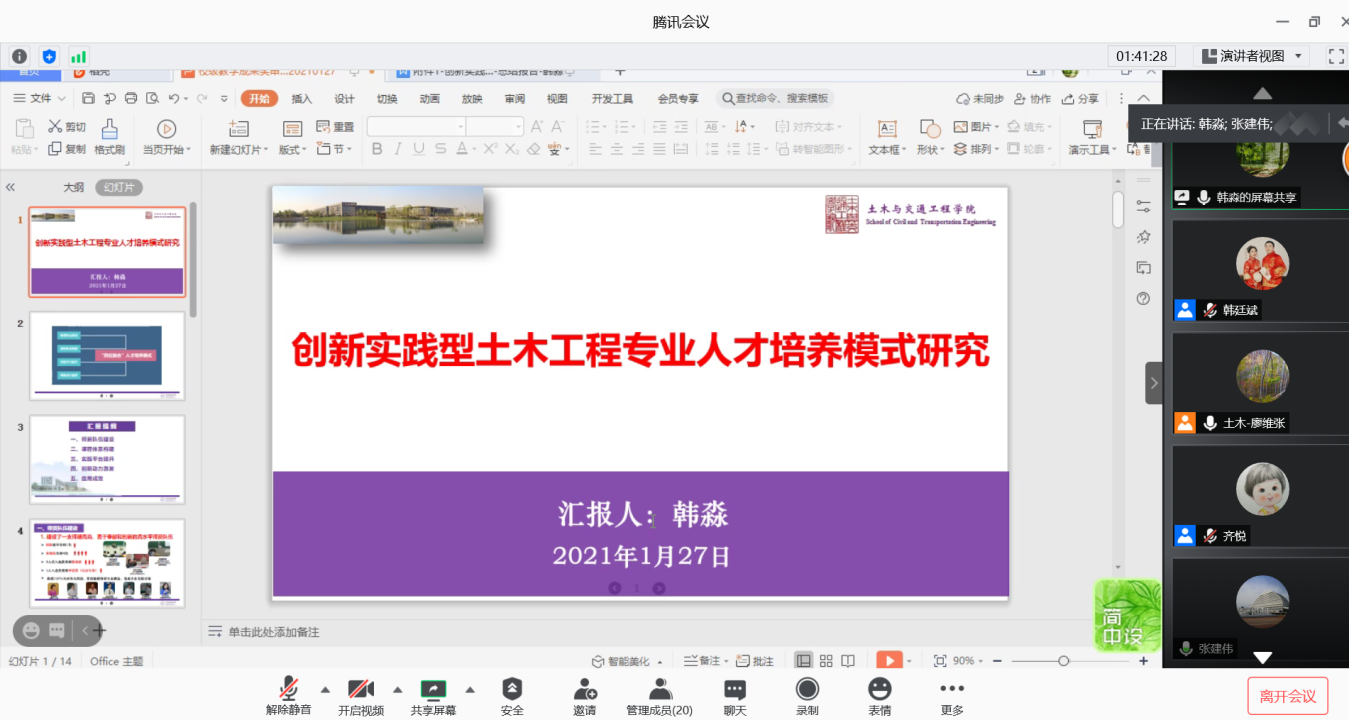1349x720 pixels.
Task: Open the invite participants icon
Action: [585, 689]
